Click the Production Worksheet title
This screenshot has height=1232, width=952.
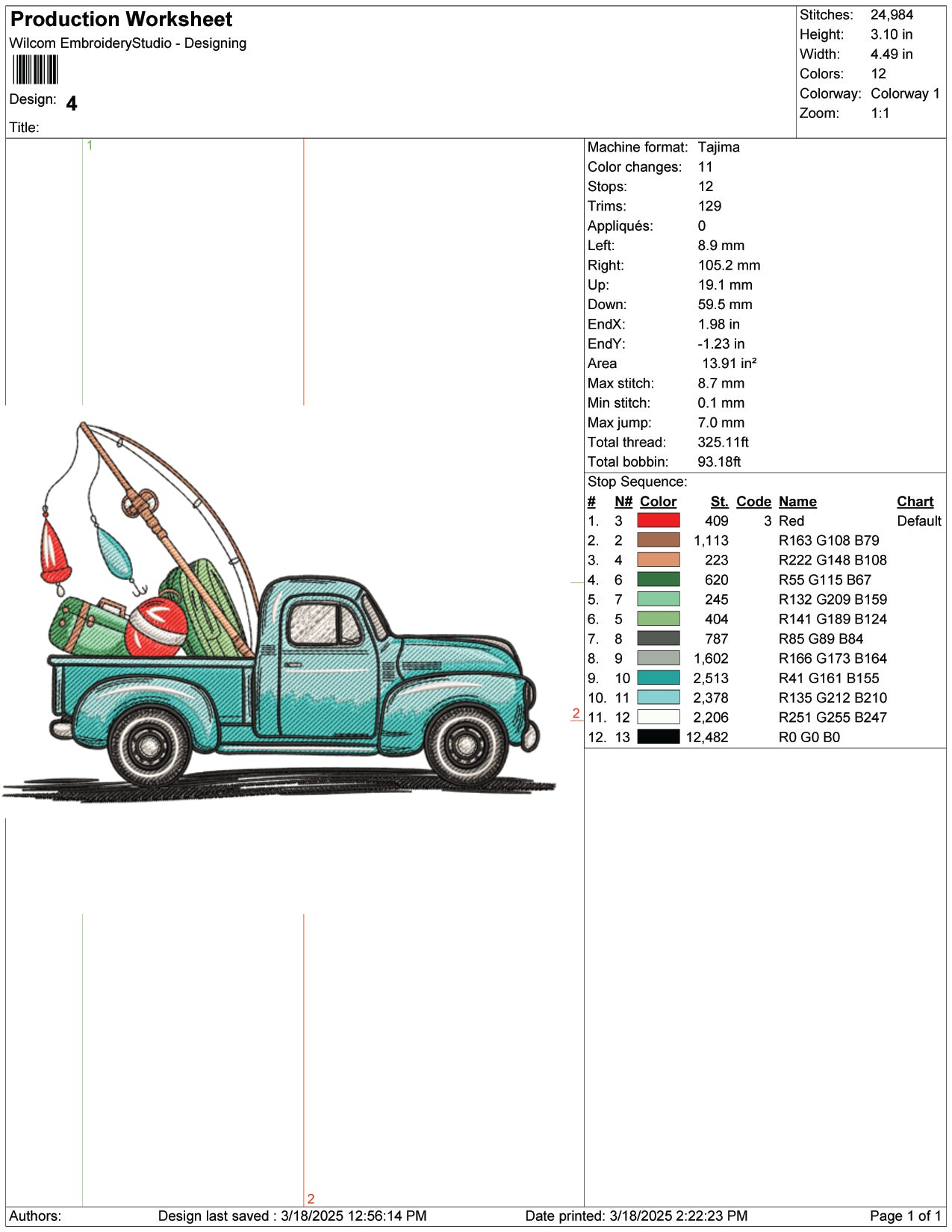[x=122, y=19]
